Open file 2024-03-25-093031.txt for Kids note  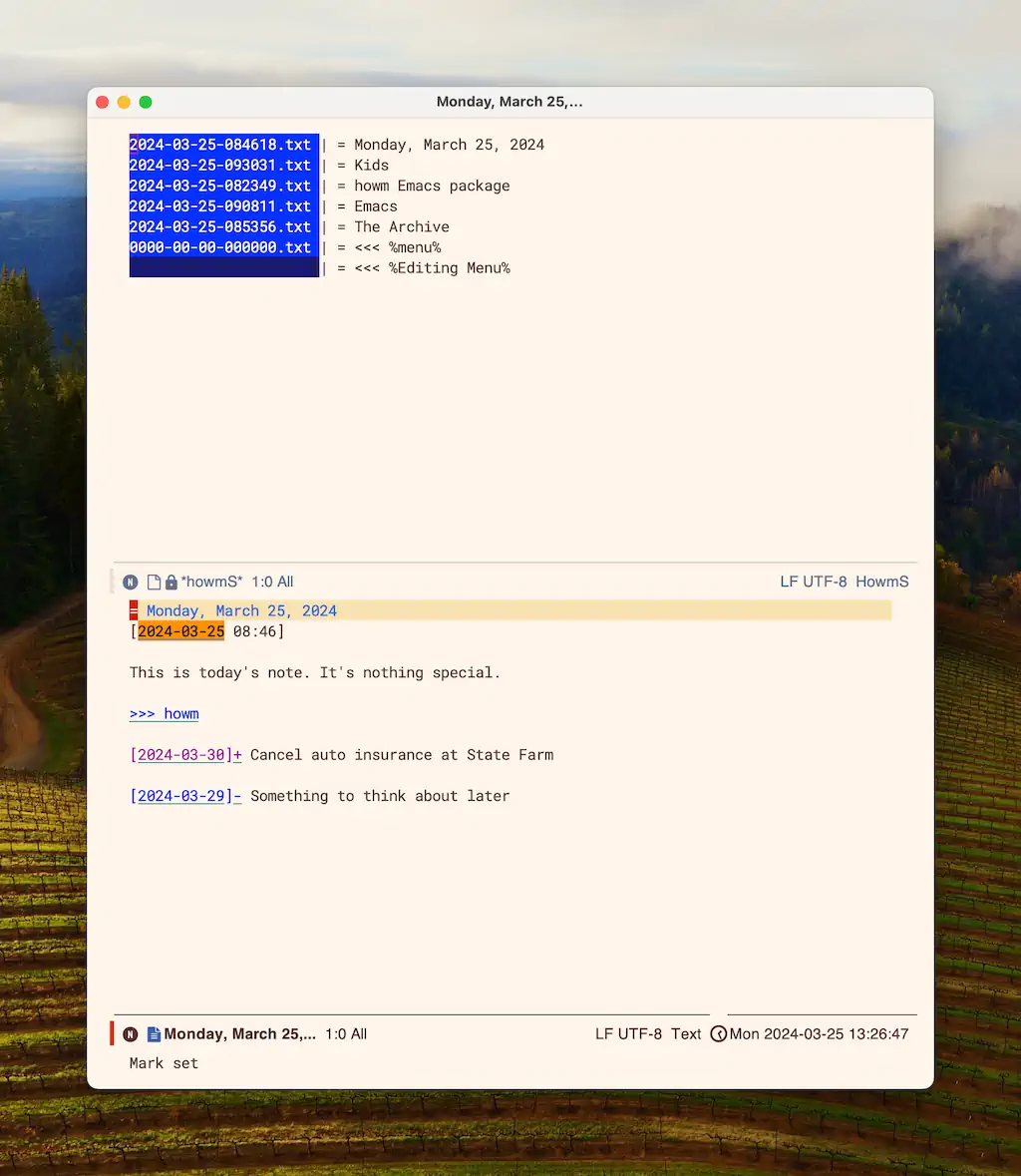coord(220,166)
